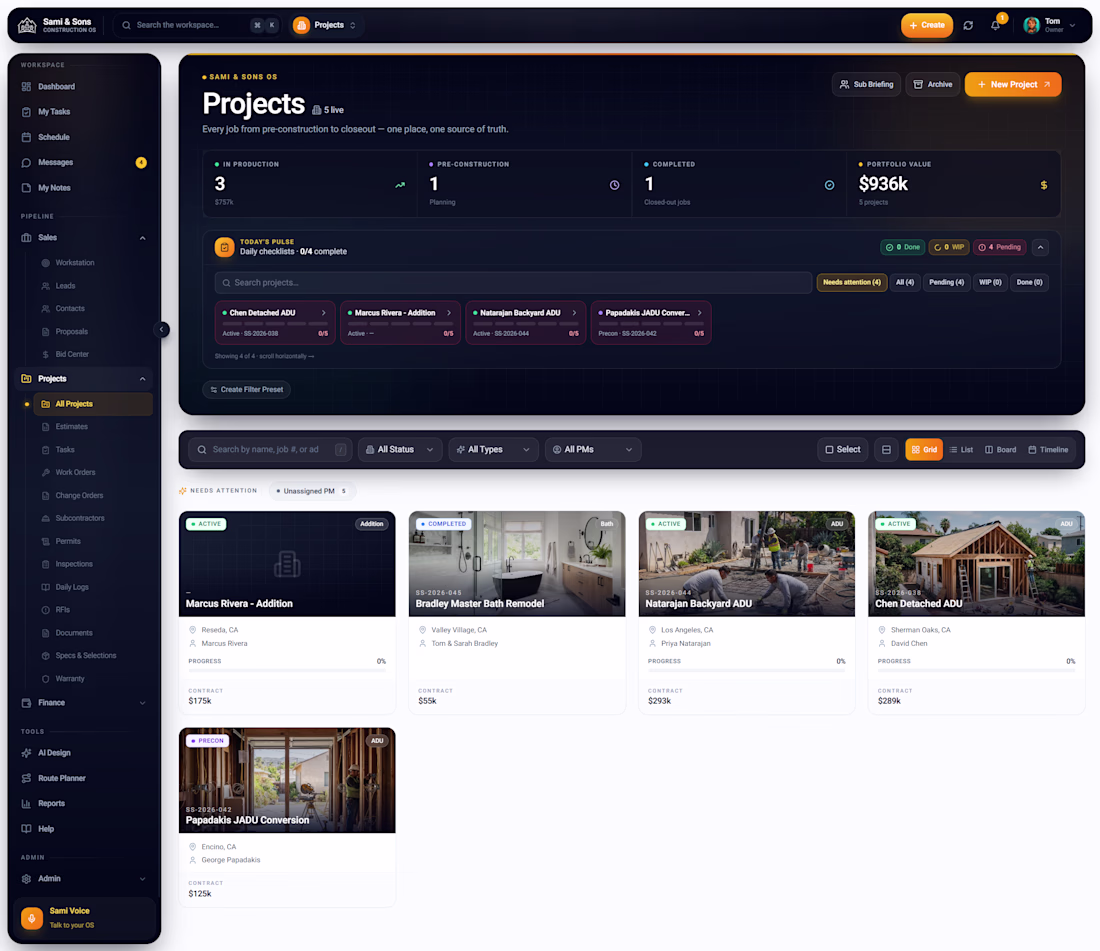
Task: Open the notifications bell icon
Action: pyautogui.click(x=995, y=25)
